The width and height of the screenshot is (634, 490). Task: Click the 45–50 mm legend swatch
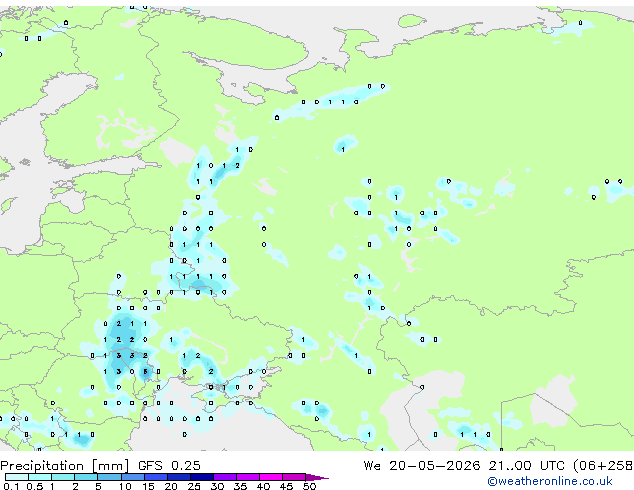(294, 477)
